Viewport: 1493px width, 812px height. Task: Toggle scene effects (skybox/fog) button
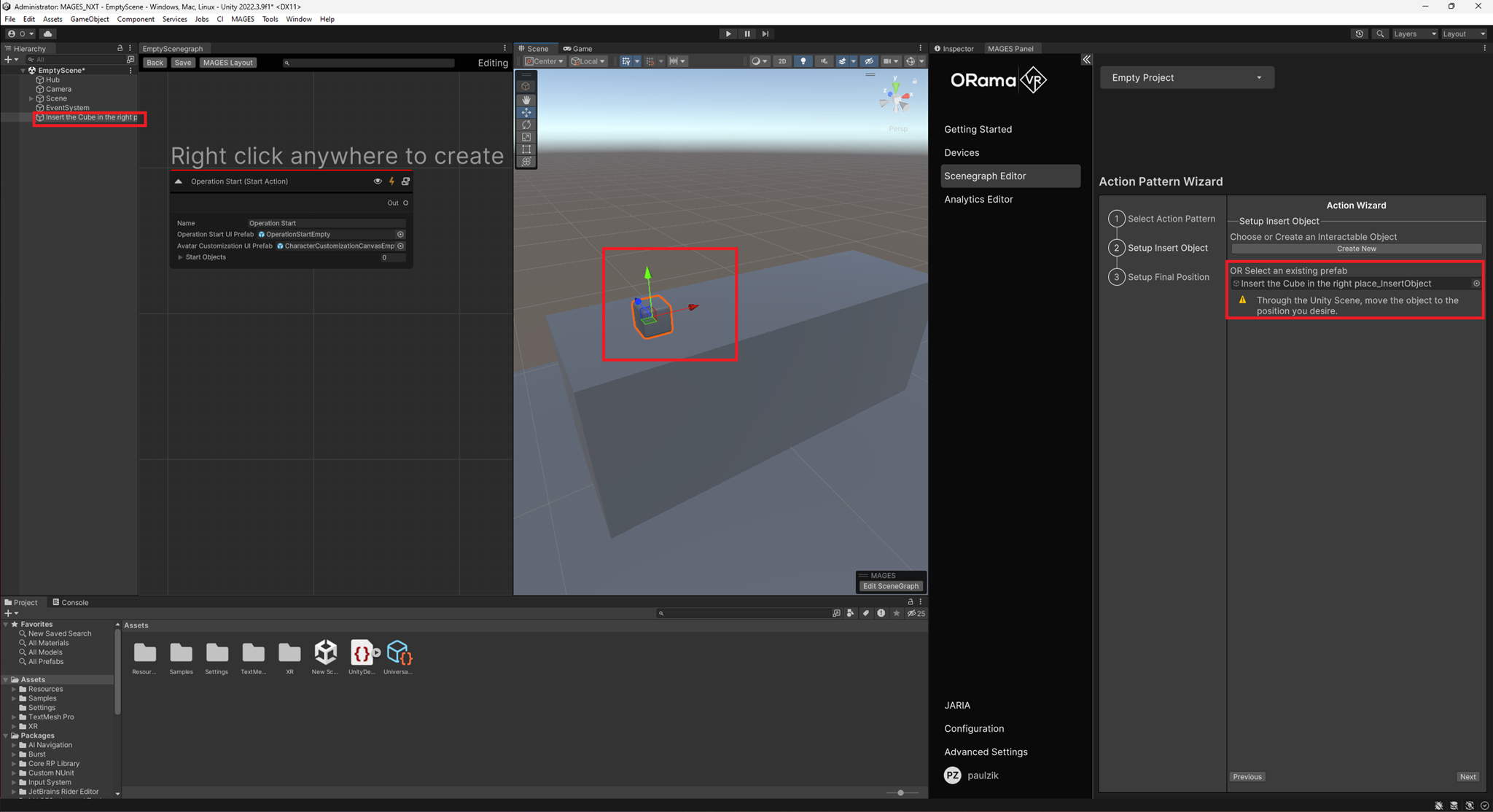tap(842, 61)
